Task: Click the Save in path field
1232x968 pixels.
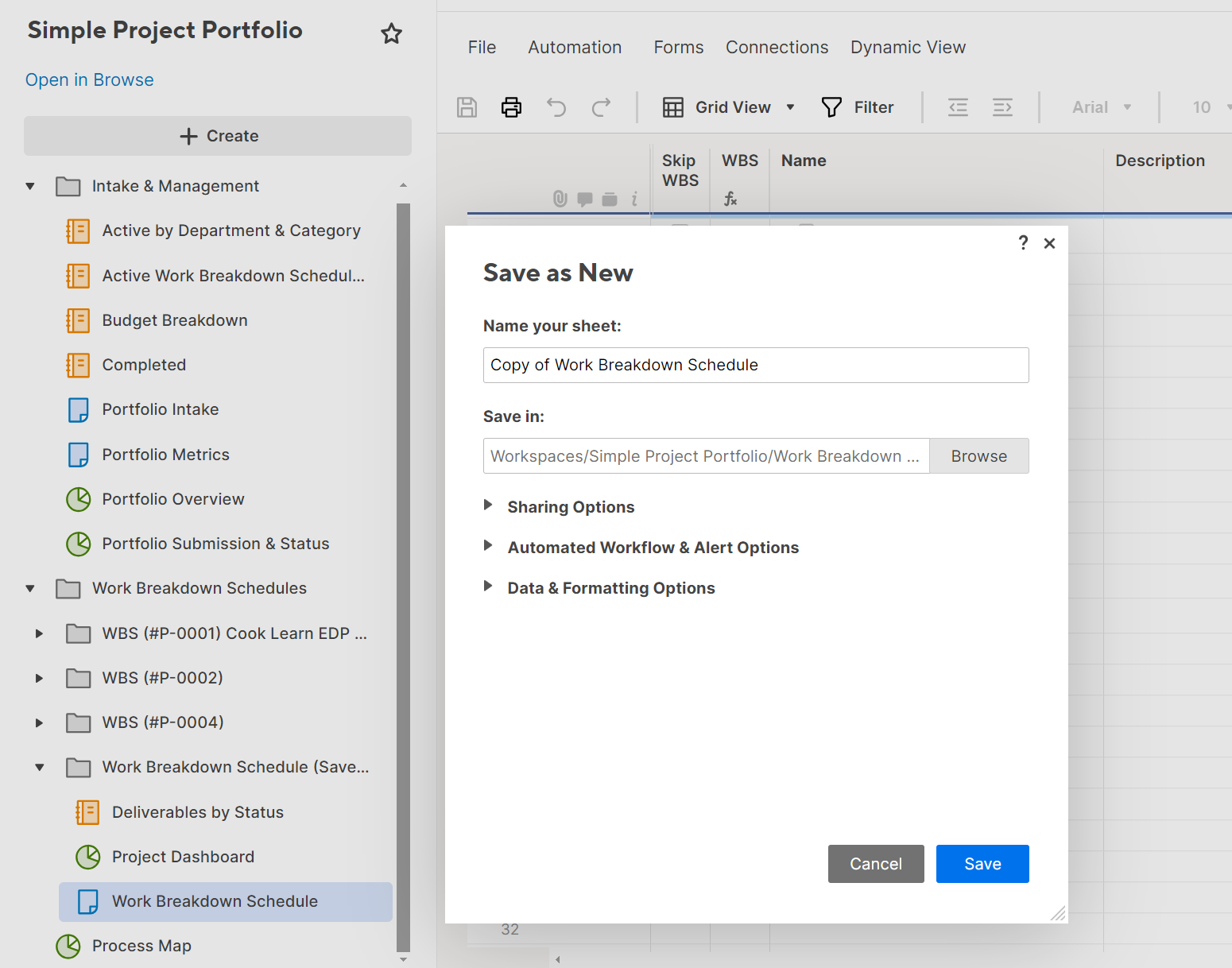Action: point(706,456)
